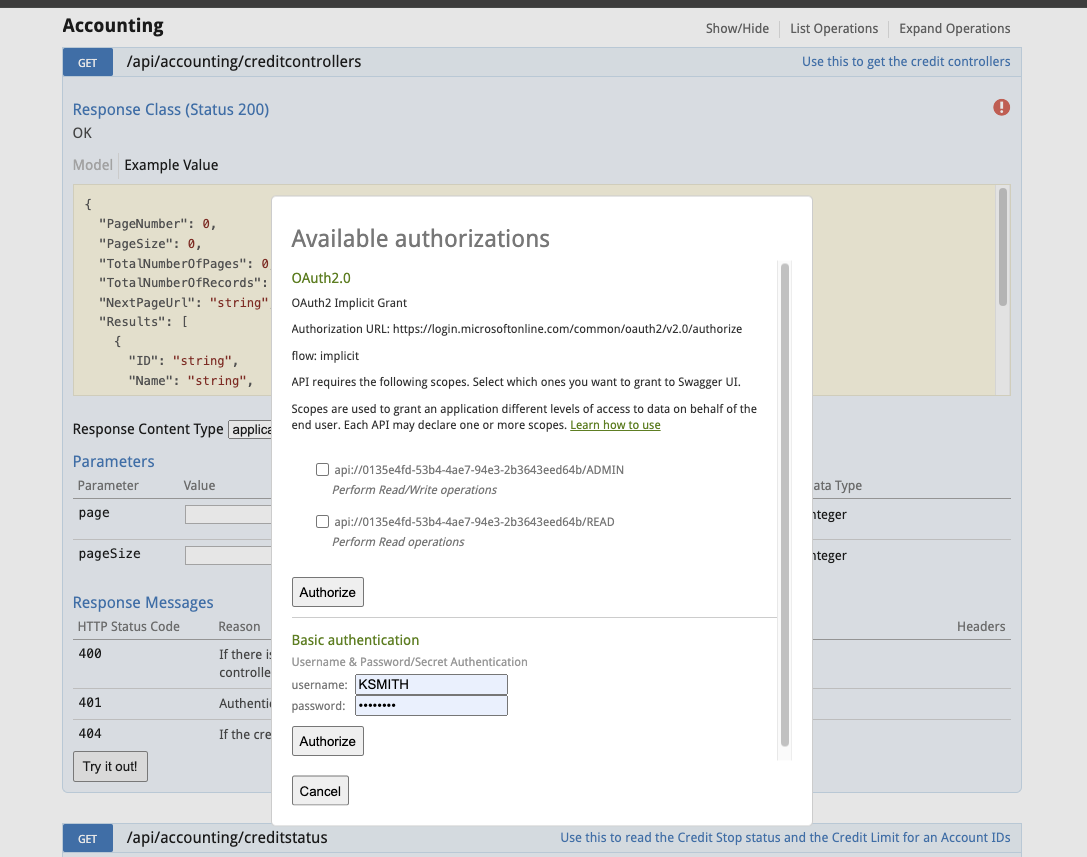Image resolution: width=1087 pixels, height=857 pixels.
Task: Focus the password input field
Action: tap(431, 705)
